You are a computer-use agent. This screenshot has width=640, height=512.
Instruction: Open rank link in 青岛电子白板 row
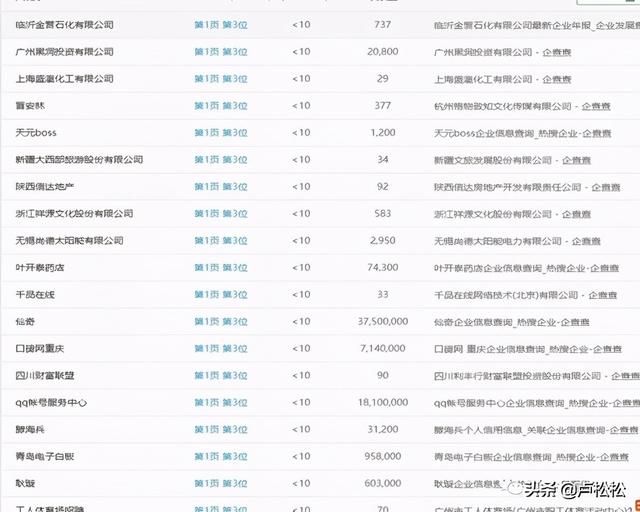tap(221, 456)
